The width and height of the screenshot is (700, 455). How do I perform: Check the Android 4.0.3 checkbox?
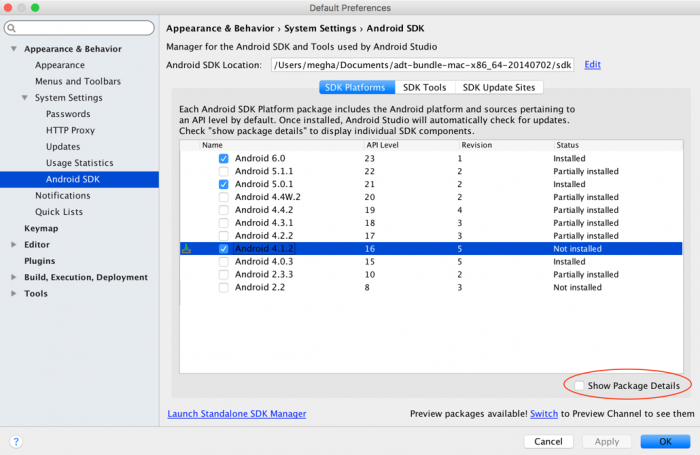(x=224, y=262)
